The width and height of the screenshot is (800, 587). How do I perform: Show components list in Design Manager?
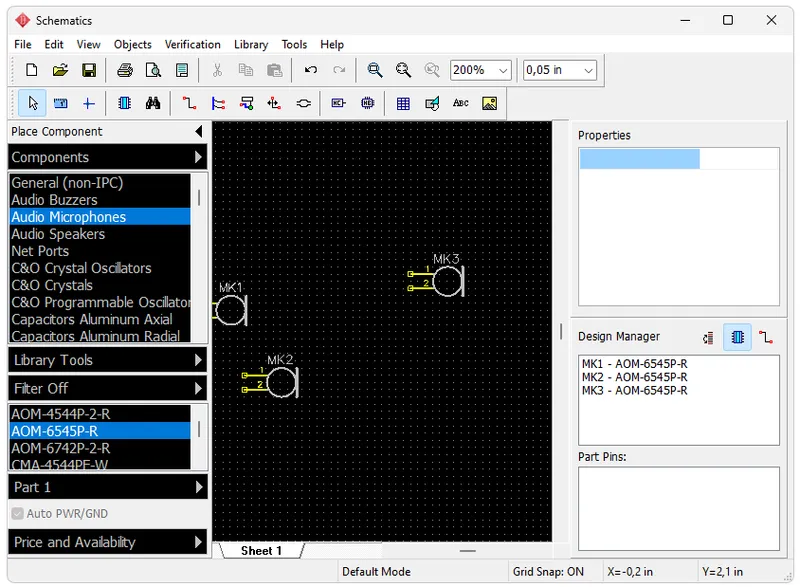737,337
